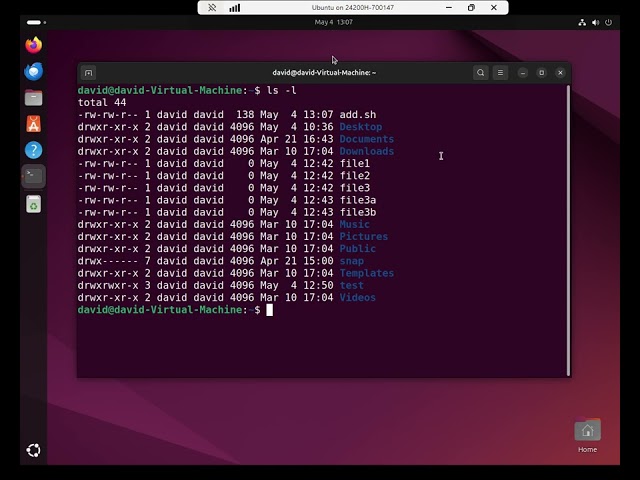Open the Home folder desktop icon
The height and width of the screenshot is (480, 640).
coord(587,436)
